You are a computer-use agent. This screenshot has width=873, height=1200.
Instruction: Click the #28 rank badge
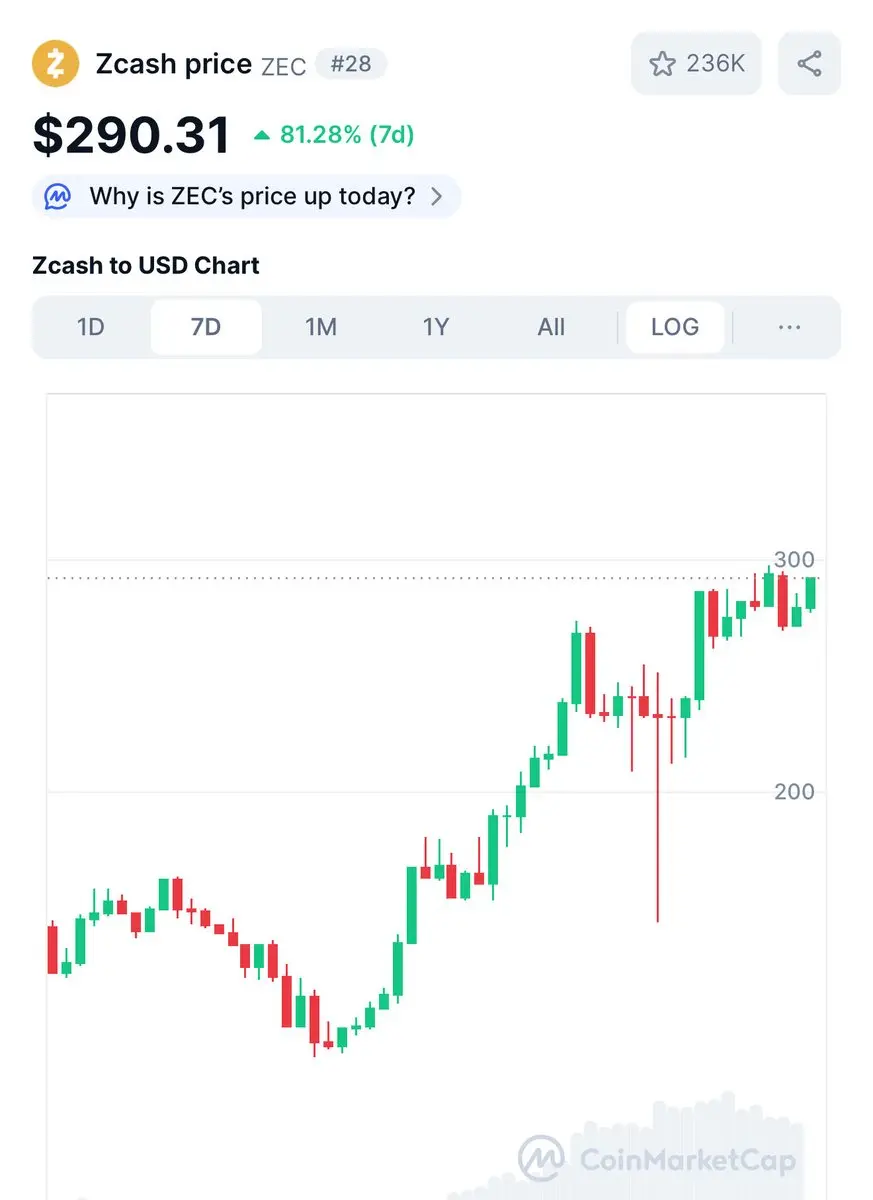(350, 64)
